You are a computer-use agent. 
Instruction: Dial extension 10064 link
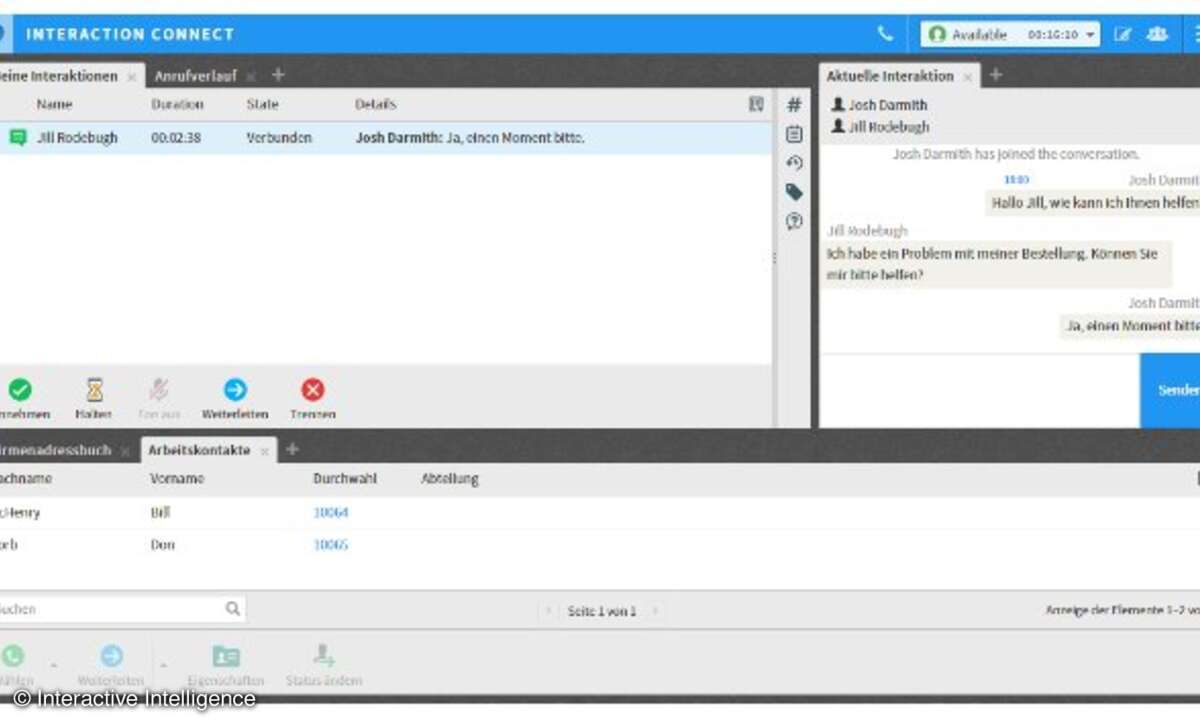click(x=331, y=513)
